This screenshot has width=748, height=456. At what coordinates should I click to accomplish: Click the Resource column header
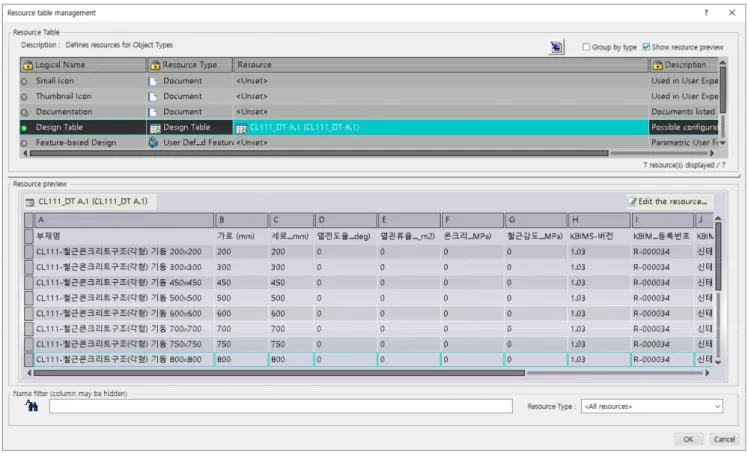tap(441, 65)
